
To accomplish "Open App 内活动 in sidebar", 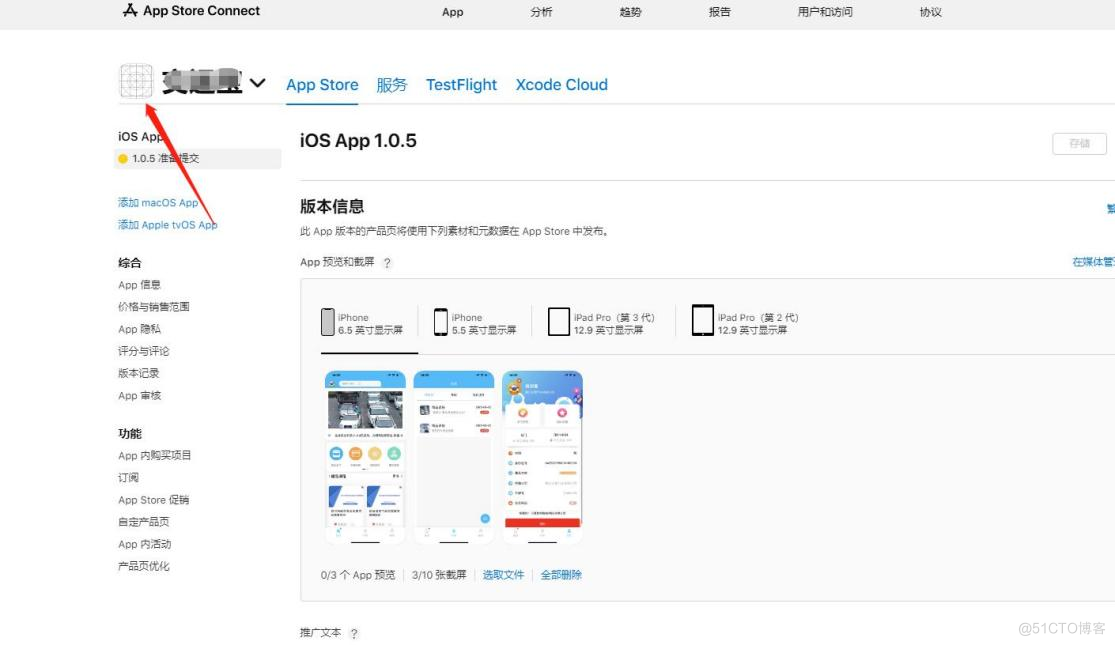I will coord(144,544).
